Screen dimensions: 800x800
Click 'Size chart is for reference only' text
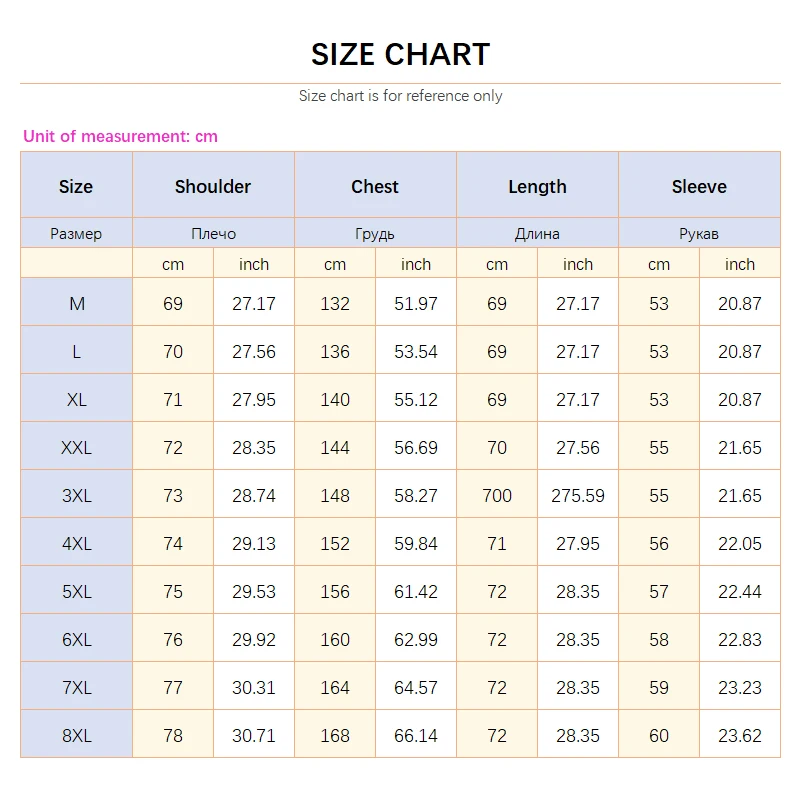tap(400, 96)
